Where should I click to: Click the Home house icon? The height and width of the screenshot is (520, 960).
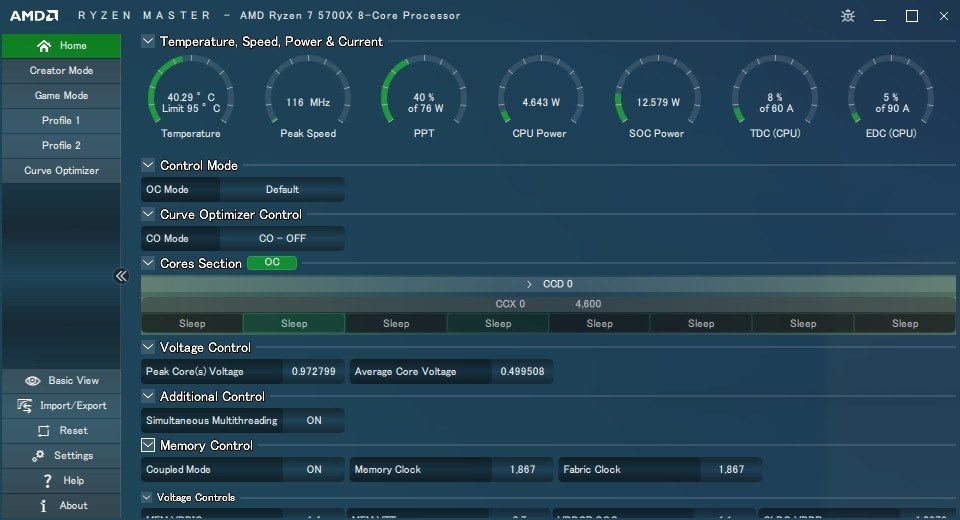click(43, 46)
